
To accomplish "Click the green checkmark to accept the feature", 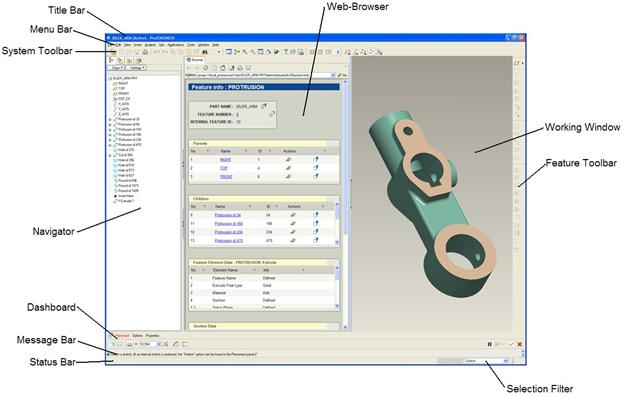I will click(x=511, y=344).
